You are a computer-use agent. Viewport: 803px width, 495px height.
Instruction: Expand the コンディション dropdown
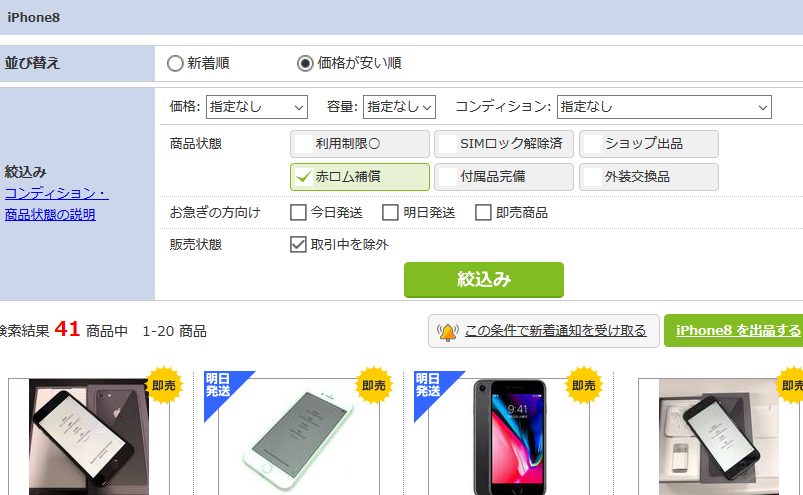(x=664, y=107)
